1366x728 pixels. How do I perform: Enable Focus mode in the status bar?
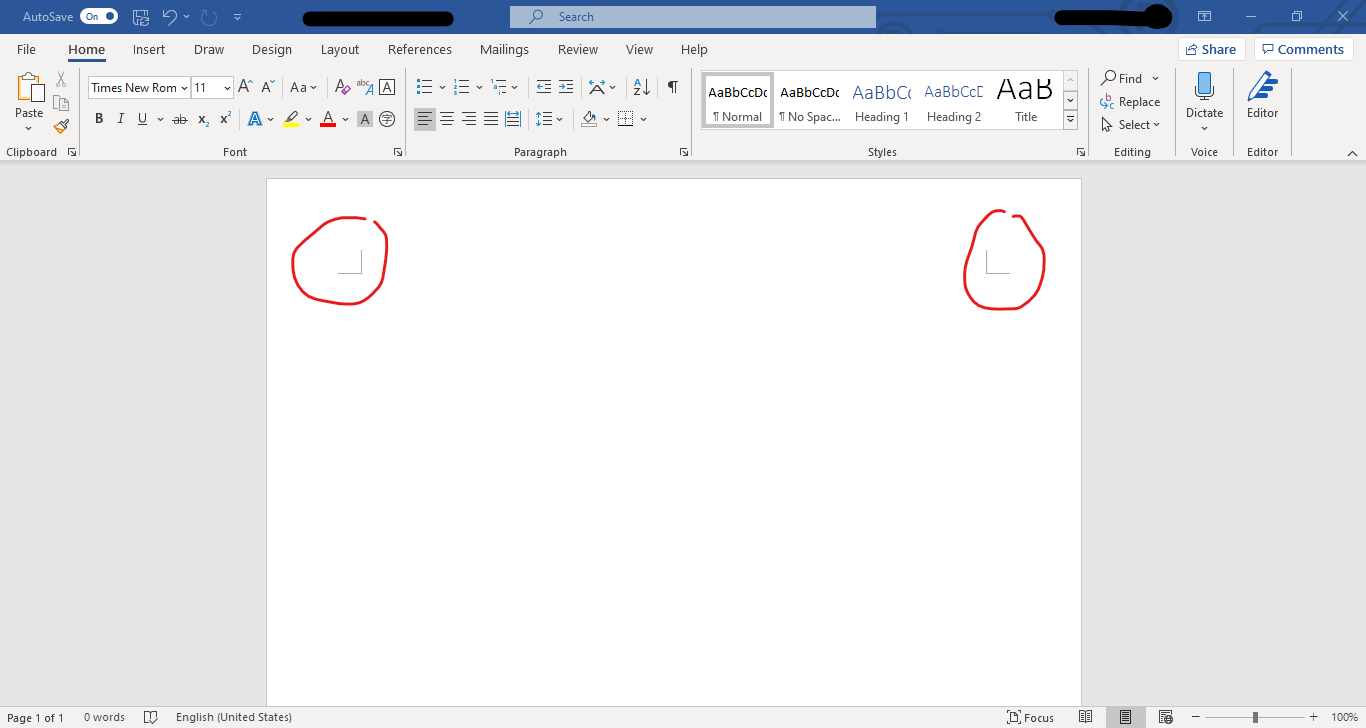(1030, 717)
